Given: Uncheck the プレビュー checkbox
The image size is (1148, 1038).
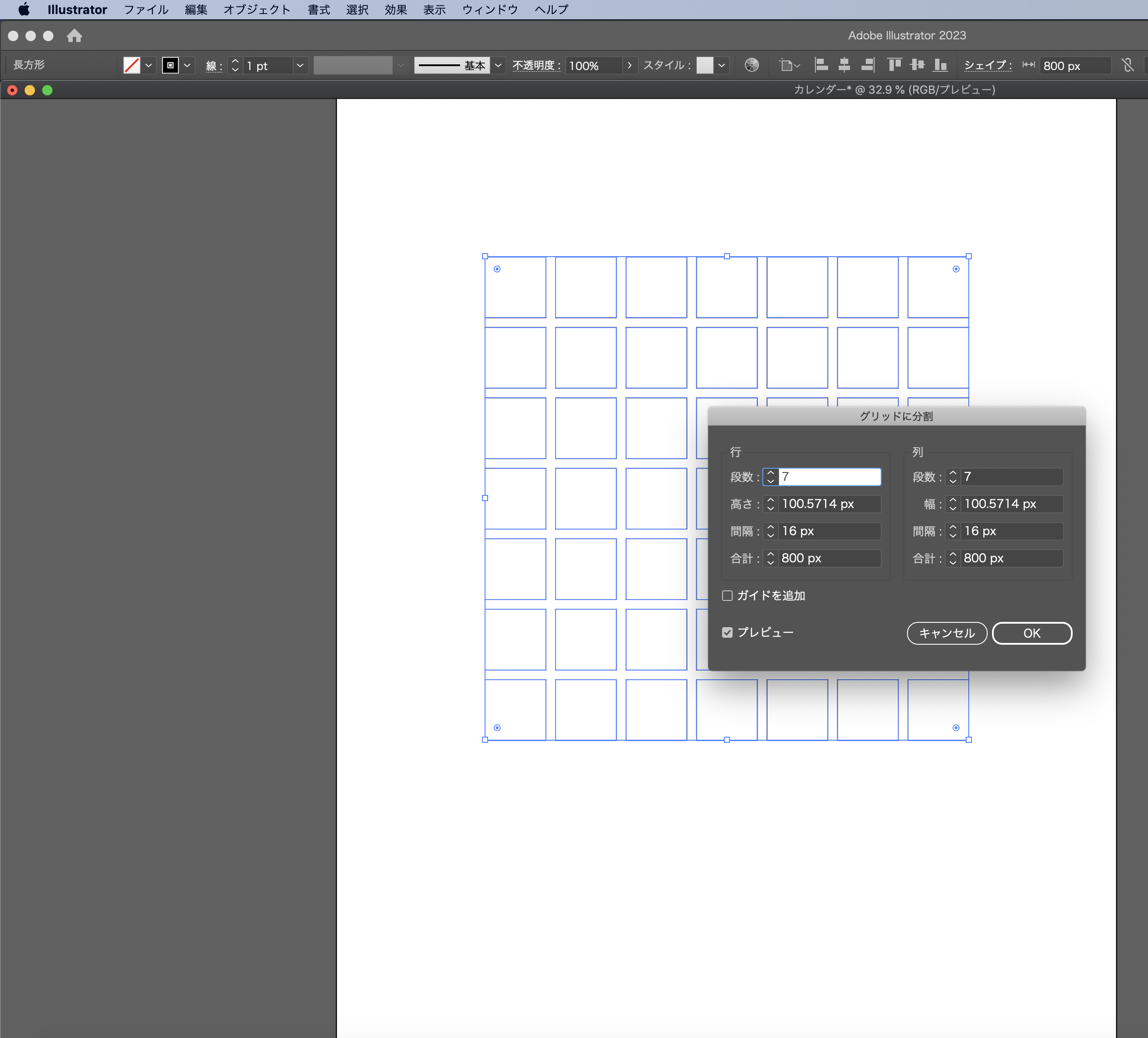Looking at the screenshot, I should pyautogui.click(x=727, y=633).
